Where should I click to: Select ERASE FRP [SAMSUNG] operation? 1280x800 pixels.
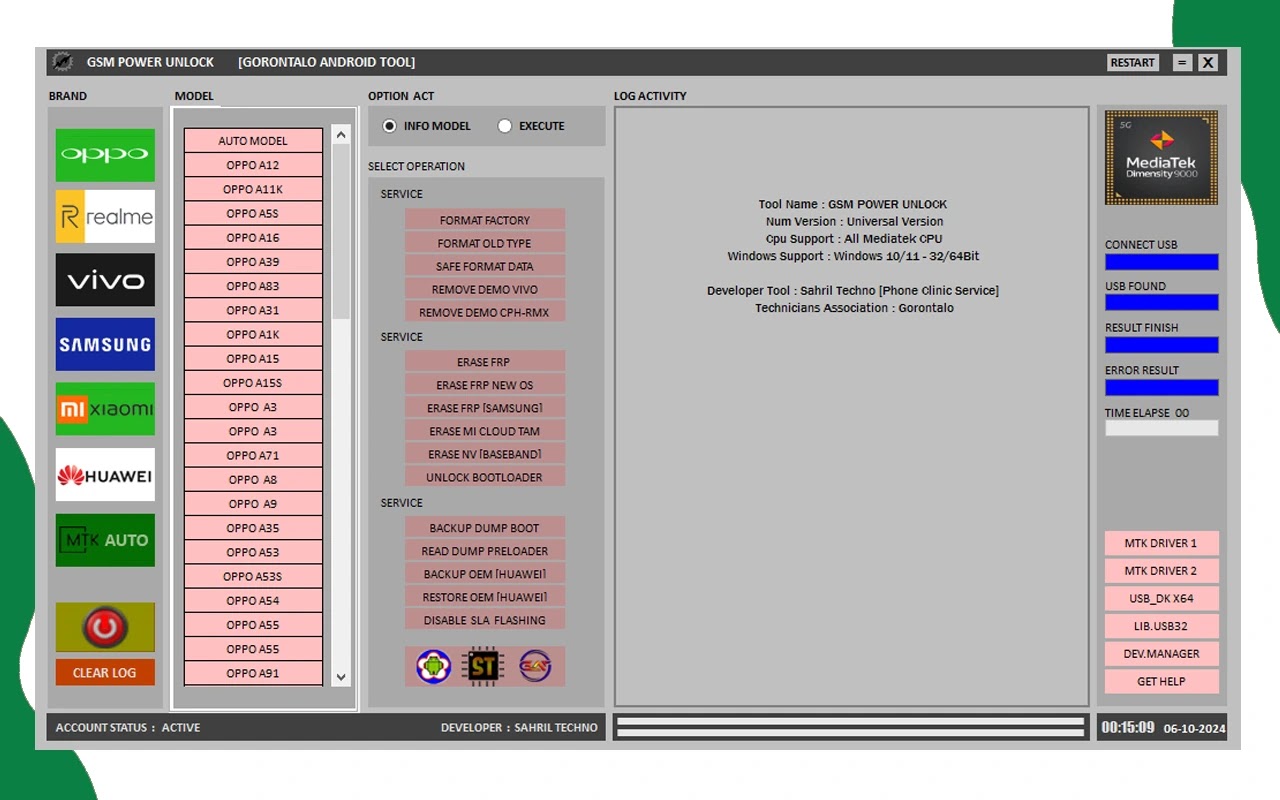tap(485, 408)
